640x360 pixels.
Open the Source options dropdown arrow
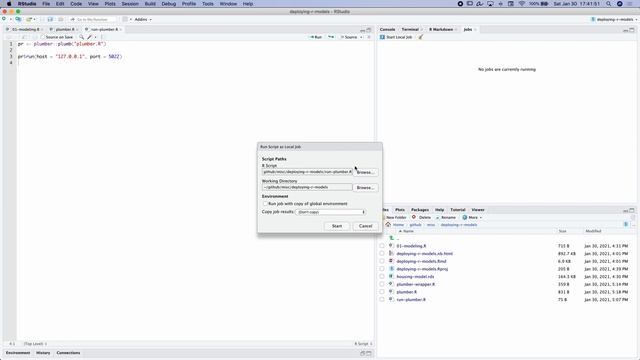click(361, 37)
